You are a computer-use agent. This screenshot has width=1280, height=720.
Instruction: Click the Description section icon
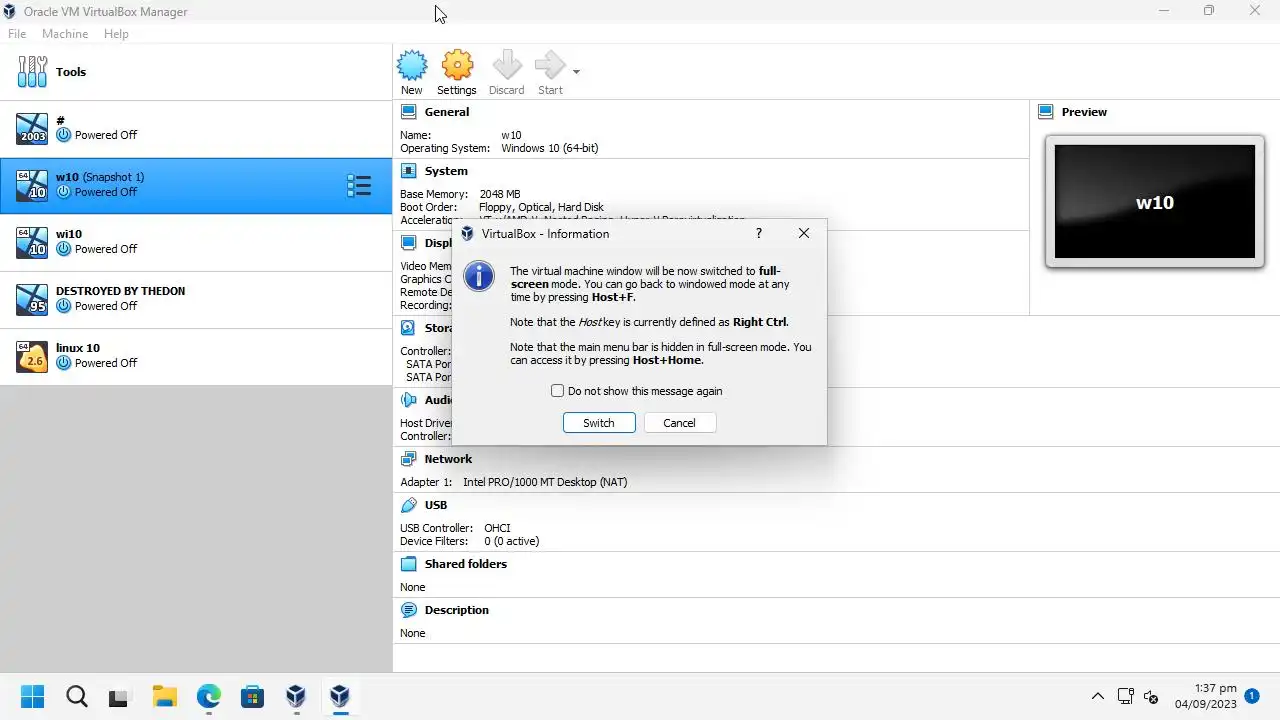(408, 610)
